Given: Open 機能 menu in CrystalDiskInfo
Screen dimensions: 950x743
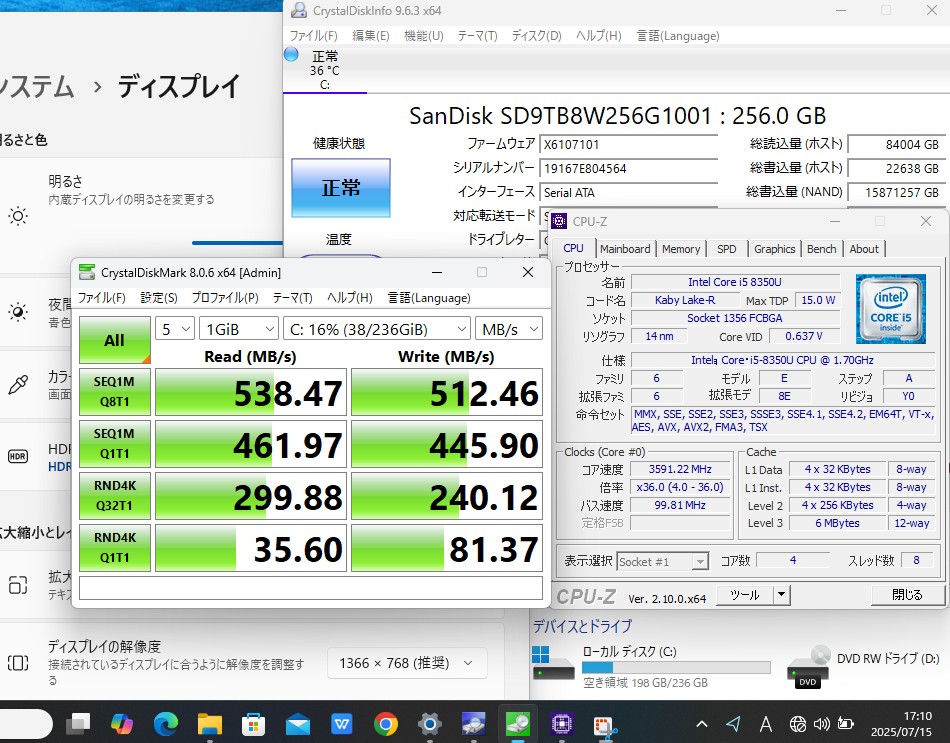Looking at the screenshot, I should click(424, 36).
